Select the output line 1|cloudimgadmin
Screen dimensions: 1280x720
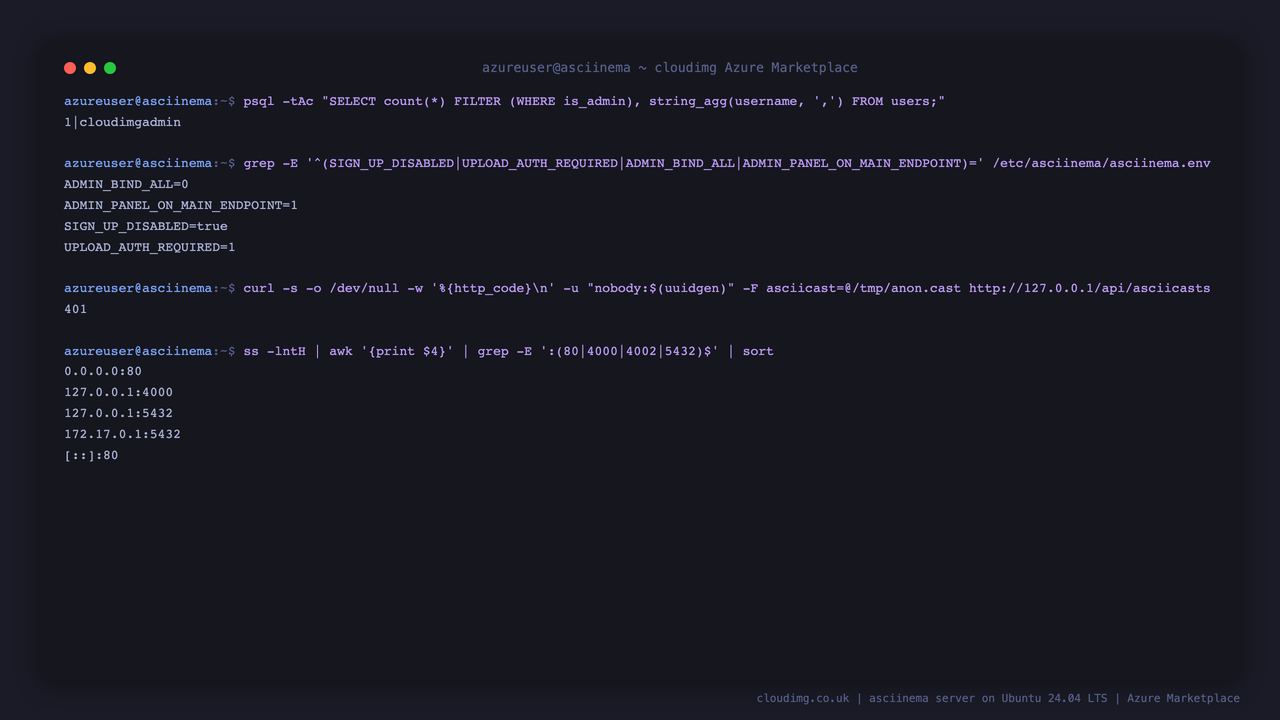pyautogui.click(x=122, y=122)
